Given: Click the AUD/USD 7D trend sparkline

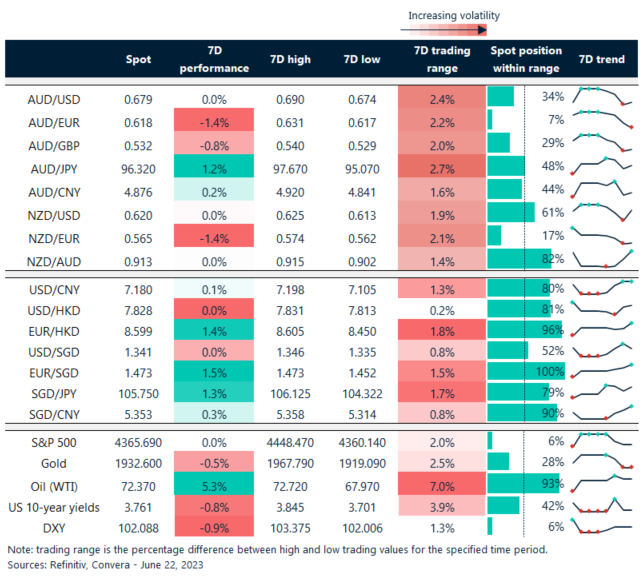Looking at the screenshot, I should (602, 97).
